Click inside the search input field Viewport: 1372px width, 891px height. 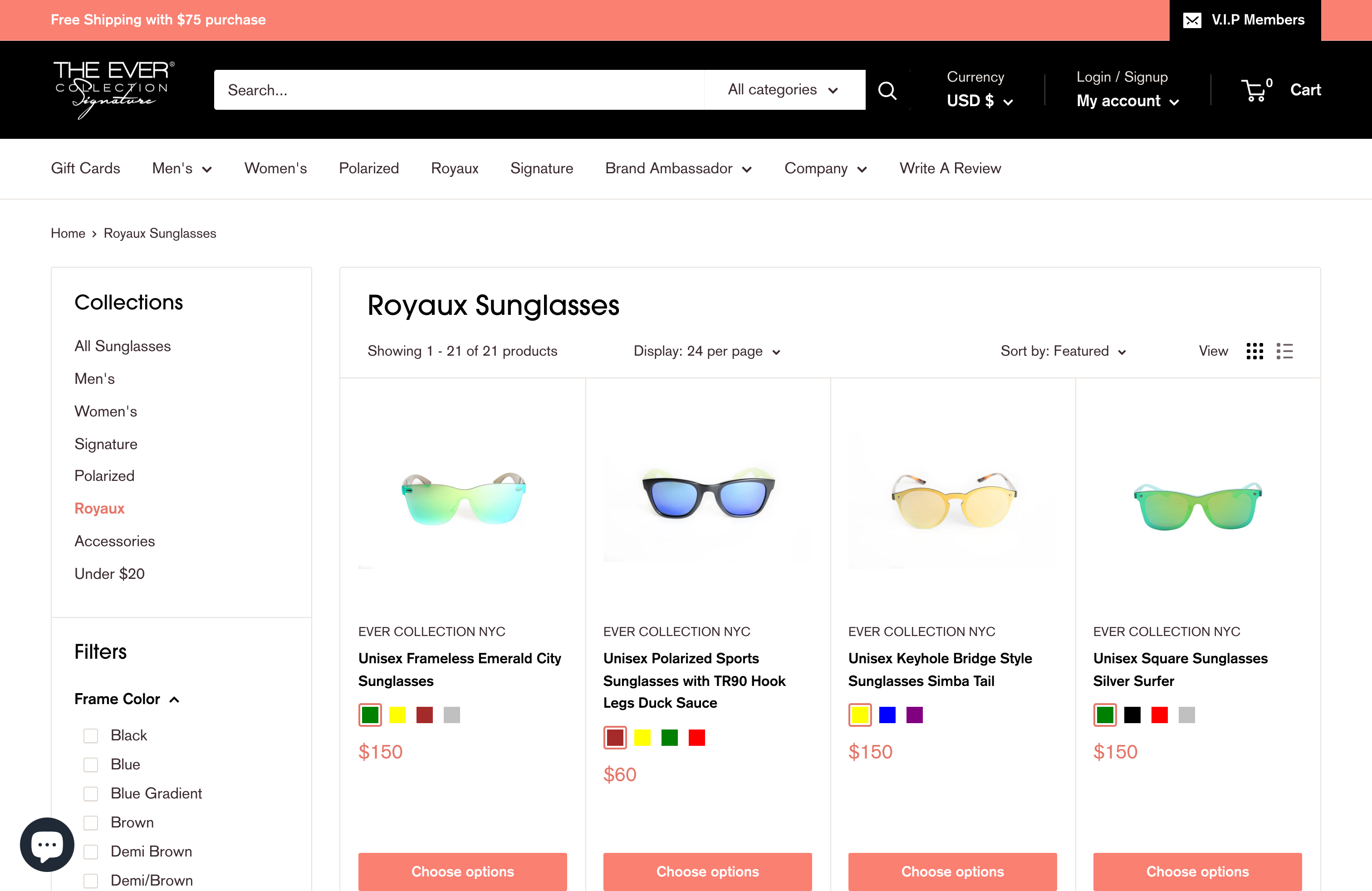click(456, 90)
